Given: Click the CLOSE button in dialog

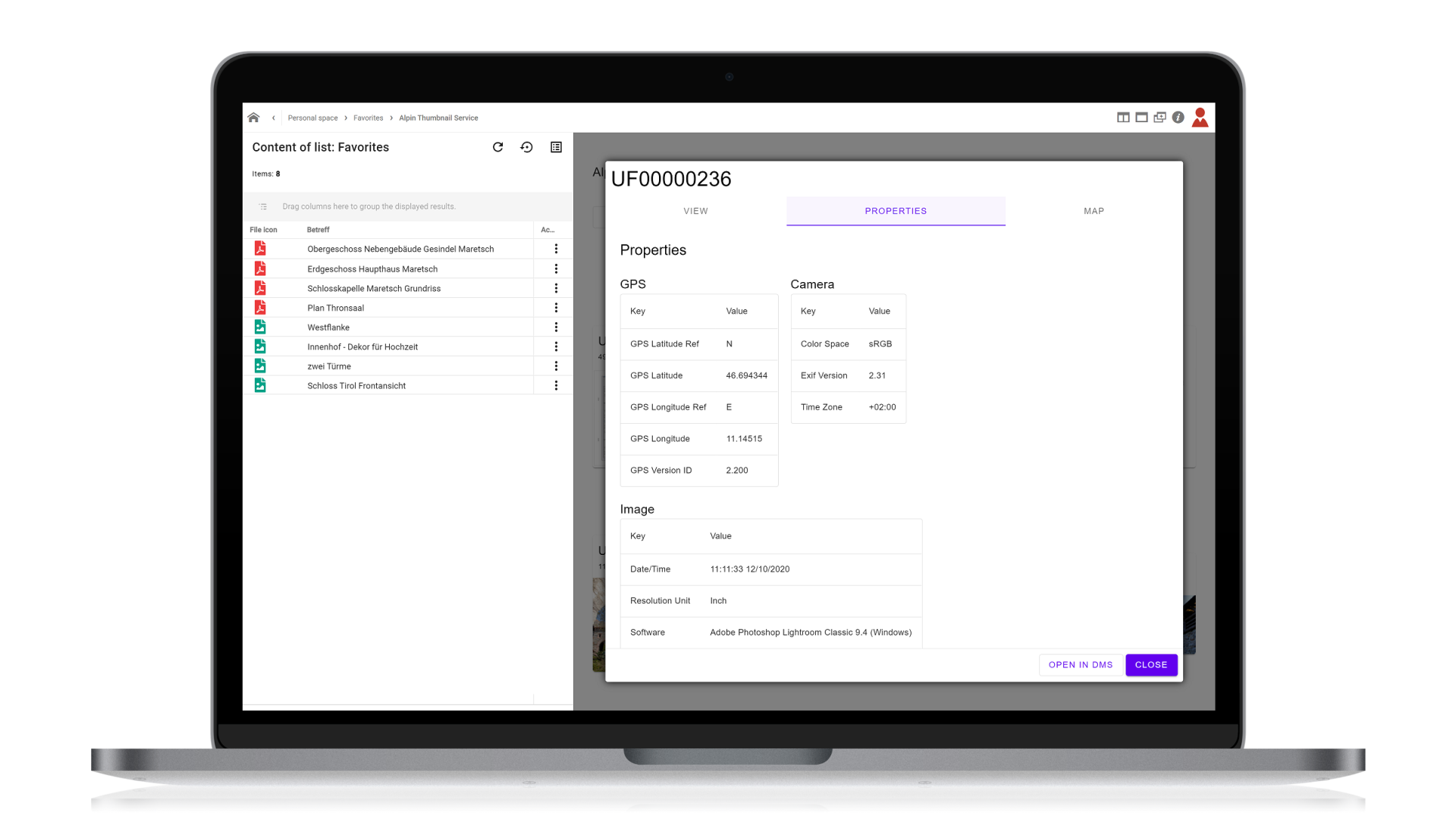Looking at the screenshot, I should click(x=1150, y=665).
